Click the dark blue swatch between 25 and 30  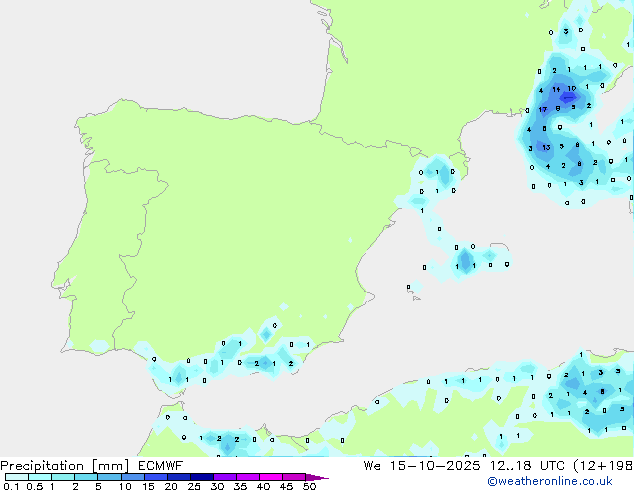201,477
